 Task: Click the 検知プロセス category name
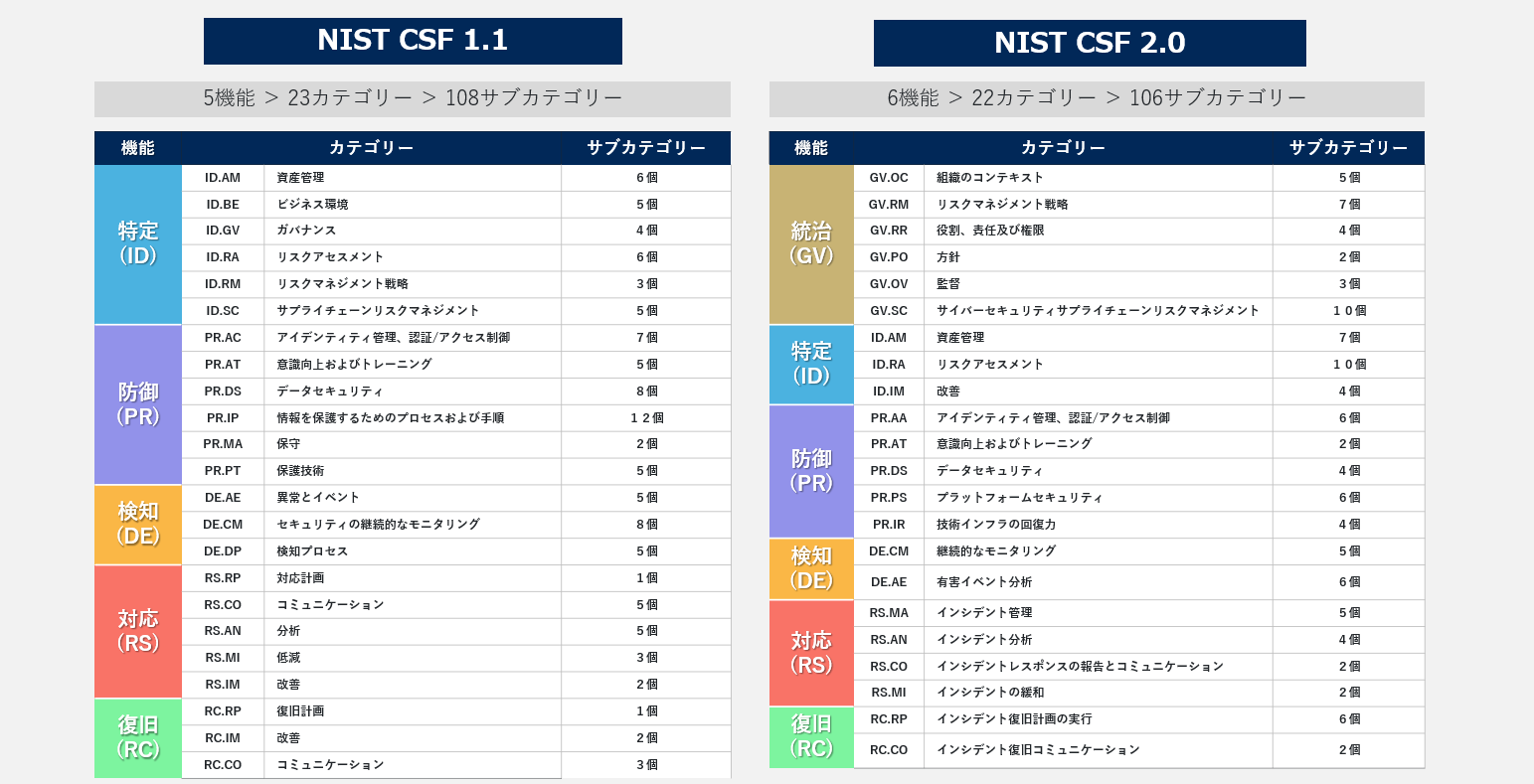[312, 551]
